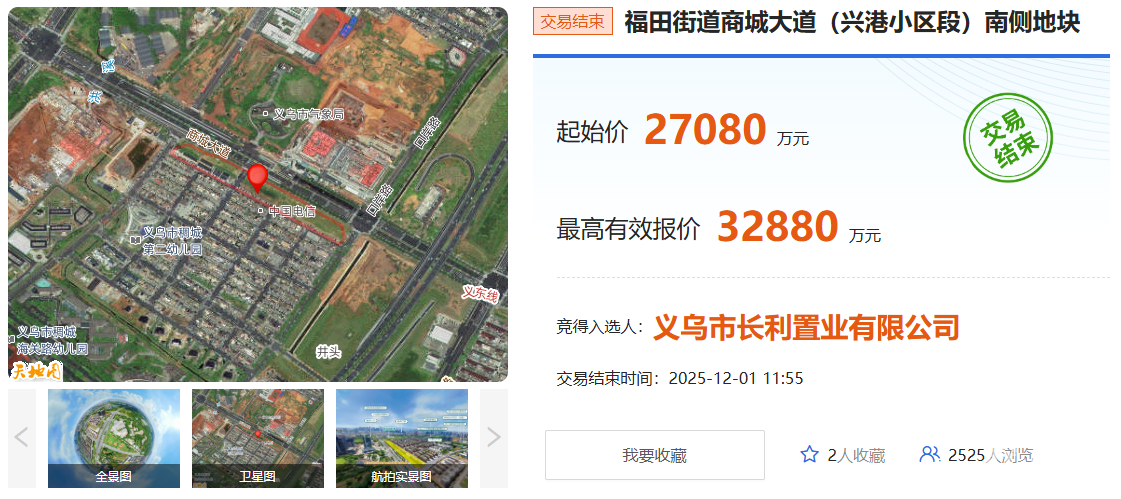Show next thumbnails with right arrow

(x=494, y=438)
